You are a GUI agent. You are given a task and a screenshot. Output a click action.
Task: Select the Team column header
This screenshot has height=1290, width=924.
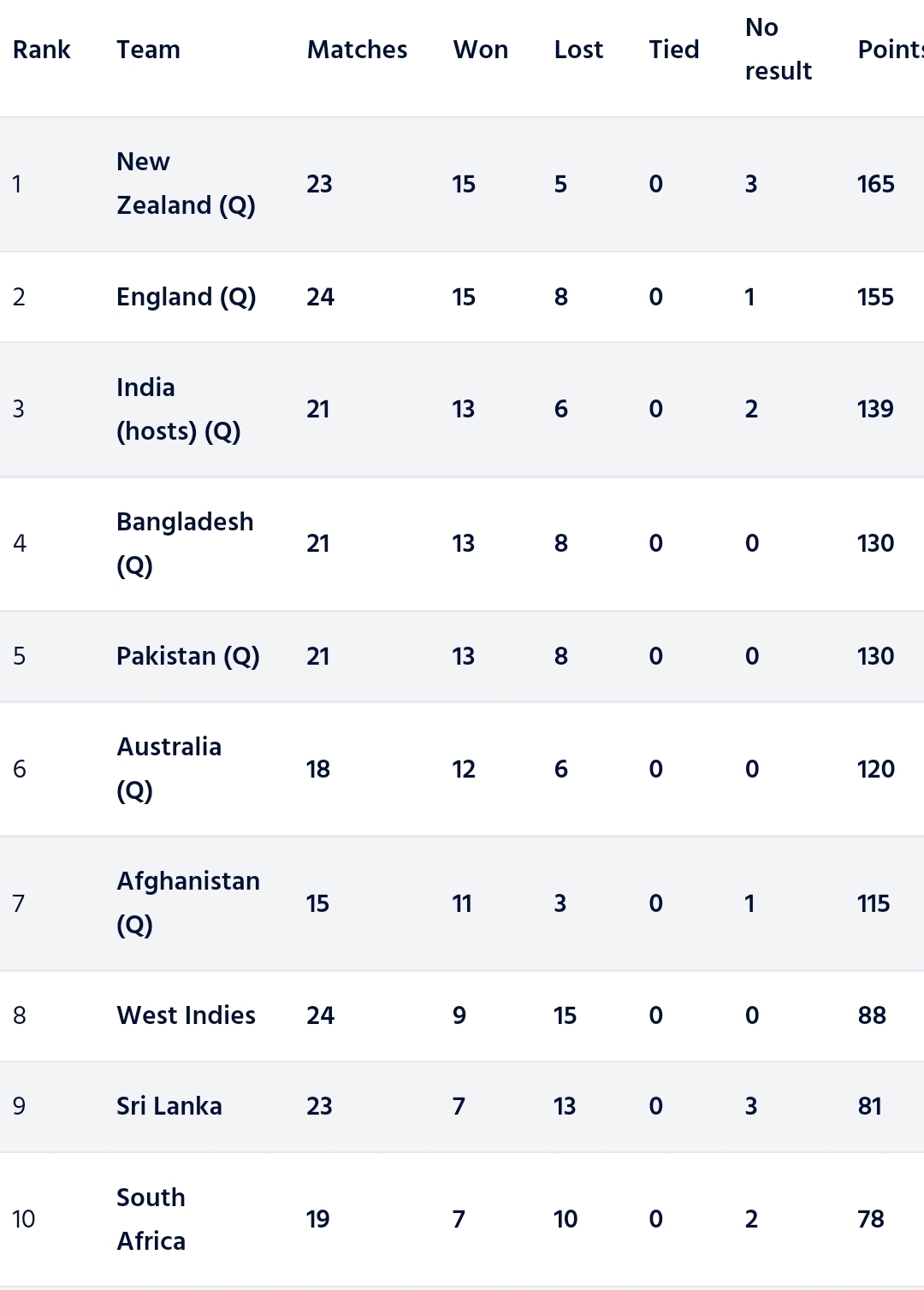point(148,50)
